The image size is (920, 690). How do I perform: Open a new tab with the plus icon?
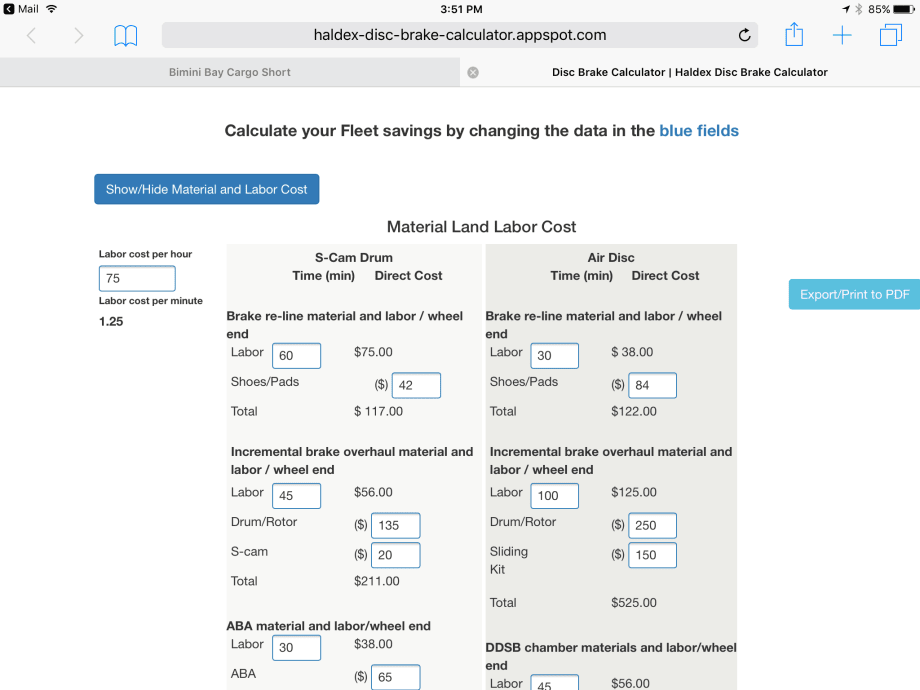[842, 34]
